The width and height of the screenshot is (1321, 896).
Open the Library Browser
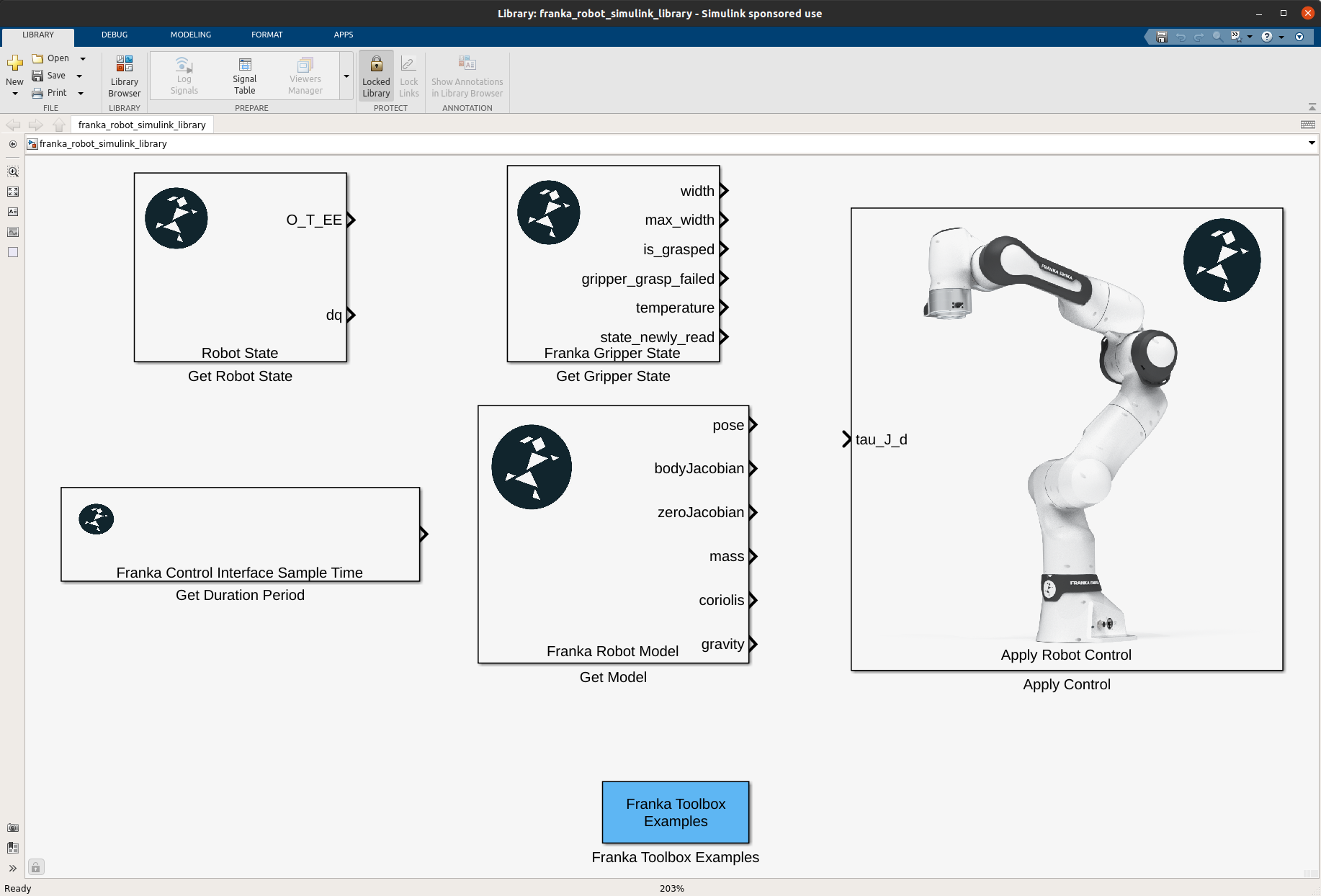(125, 76)
